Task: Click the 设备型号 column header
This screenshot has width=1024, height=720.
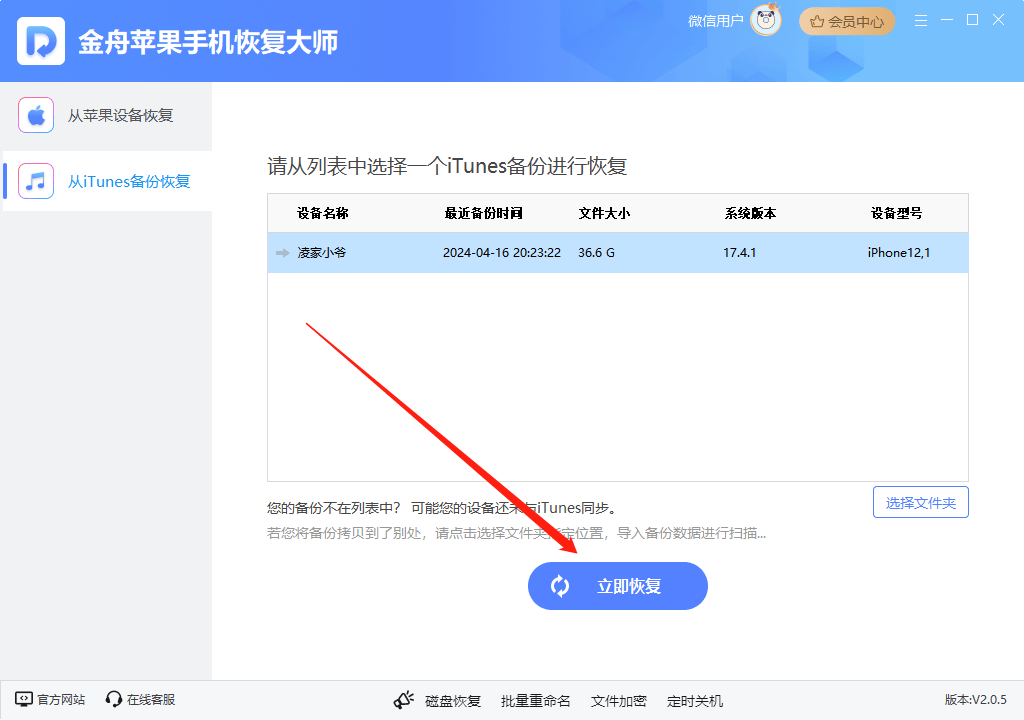Action: [896, 213]
